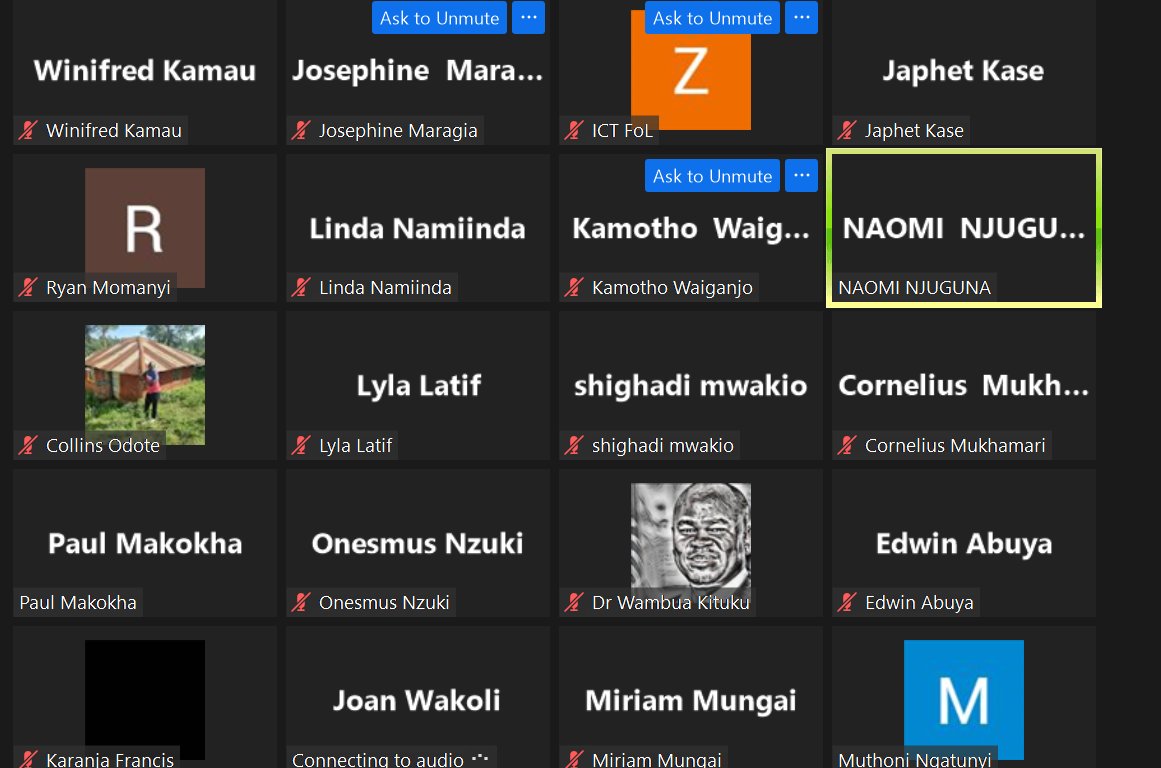The width and height of the screenshot is (1161, 768).
Task: Open more options menu on ICT FoL tile
Action: (x=801, y=18)
